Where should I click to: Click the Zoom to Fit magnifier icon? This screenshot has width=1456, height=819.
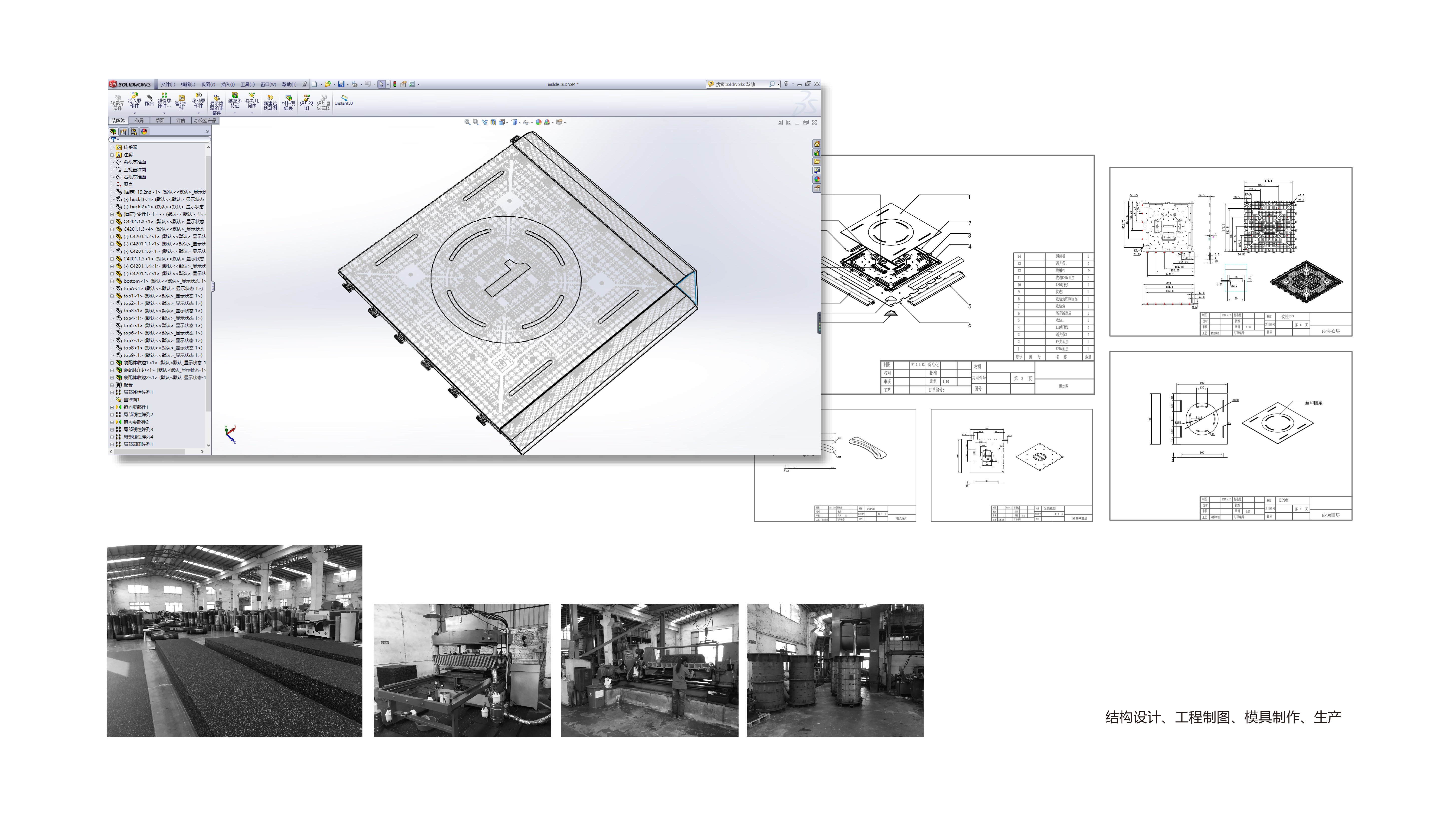coord(467,122)
